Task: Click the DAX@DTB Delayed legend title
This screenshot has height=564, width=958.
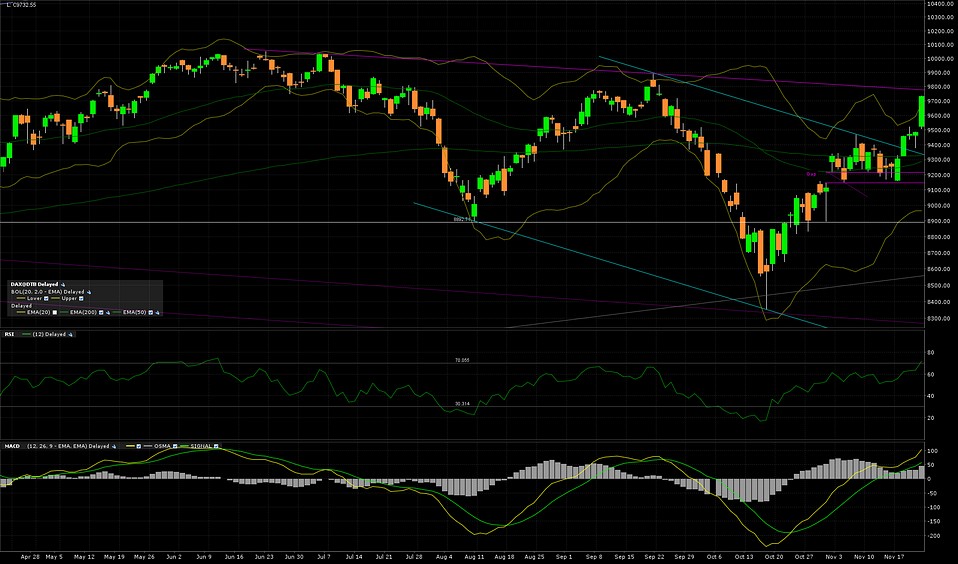Action: pyautogui.click(x=34, y=285)
